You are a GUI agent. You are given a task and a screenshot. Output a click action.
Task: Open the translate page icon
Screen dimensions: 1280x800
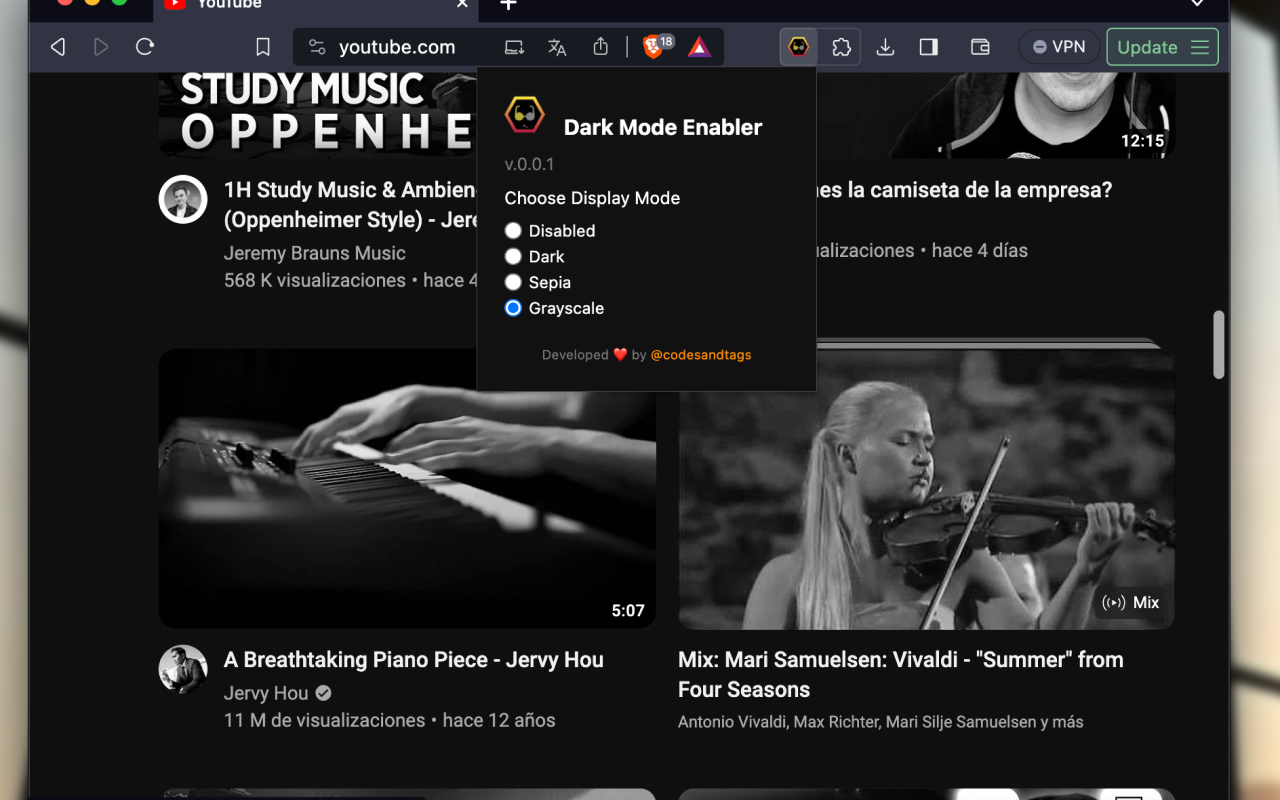pos(557,47)
